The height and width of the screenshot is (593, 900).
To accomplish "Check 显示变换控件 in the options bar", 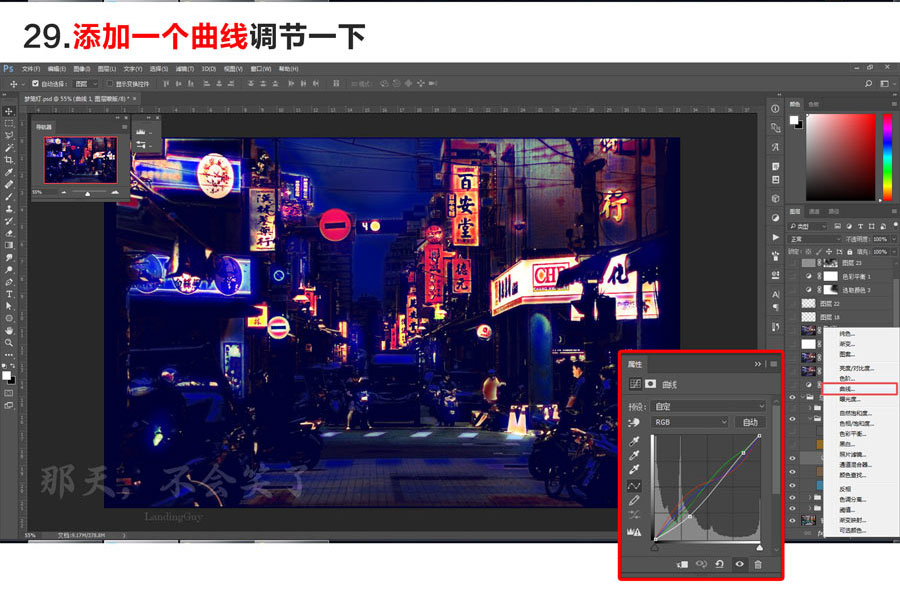I will point(109,84).
